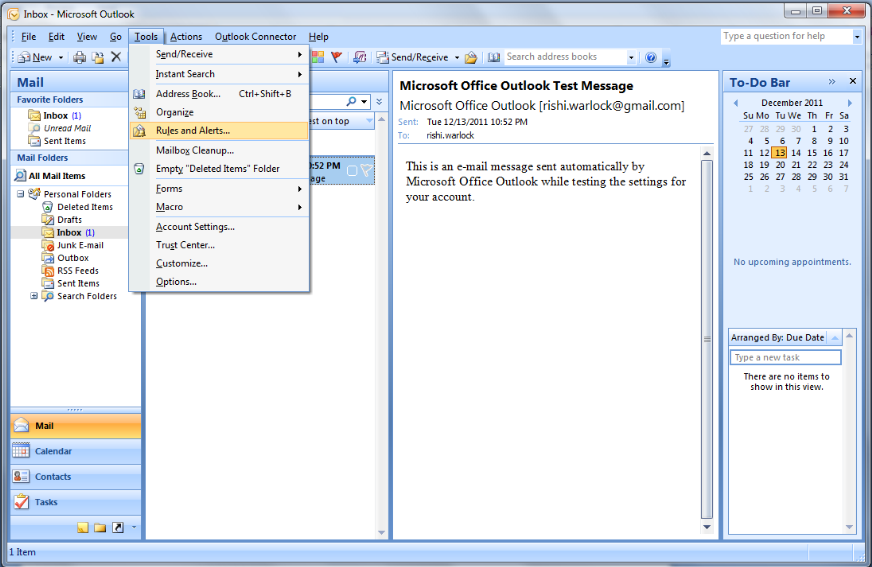Click the Type a question for help box
Image resolution: width=872 pixels, height=567 pixels.
tap(786, 37)
